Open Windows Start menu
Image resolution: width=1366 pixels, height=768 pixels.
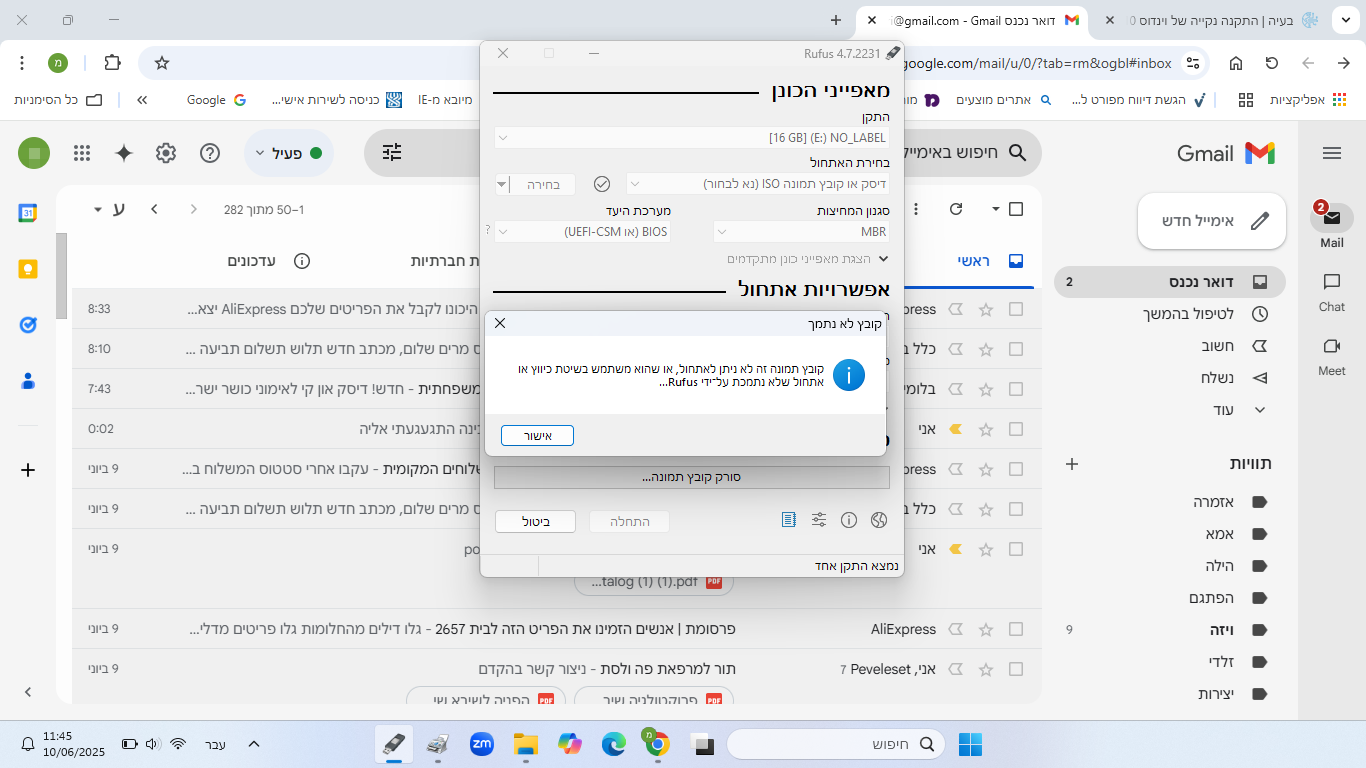(x=970, y=744)
